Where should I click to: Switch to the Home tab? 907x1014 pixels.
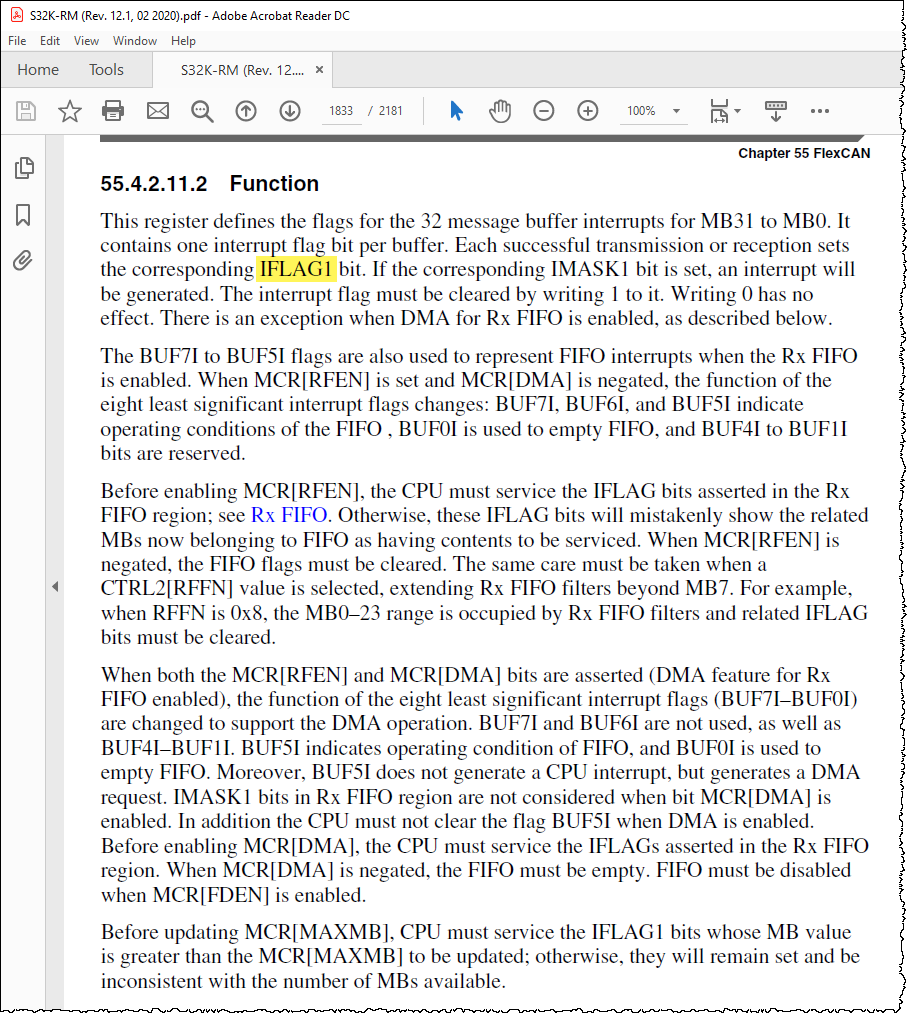click(x=38, y=69)
